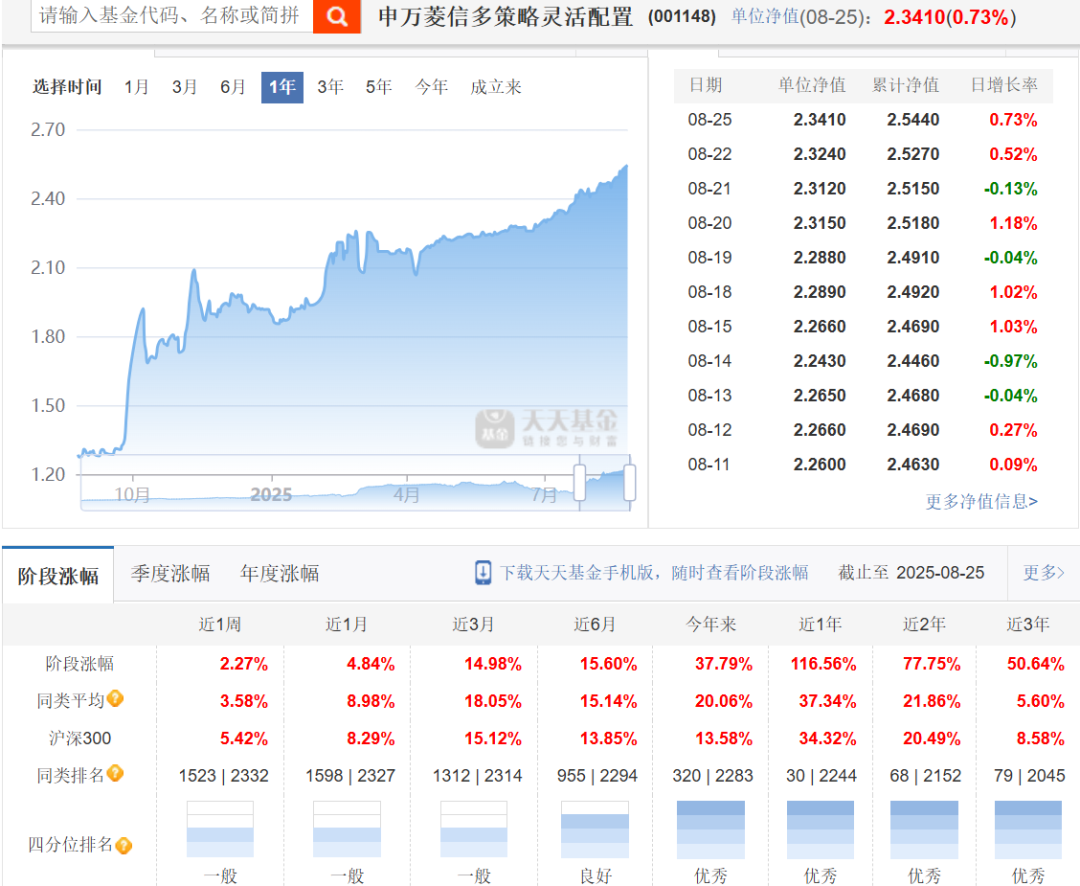Click left handle of chart range slider
This screenshot has height=886, width=1080.
(x=579, y=482)
